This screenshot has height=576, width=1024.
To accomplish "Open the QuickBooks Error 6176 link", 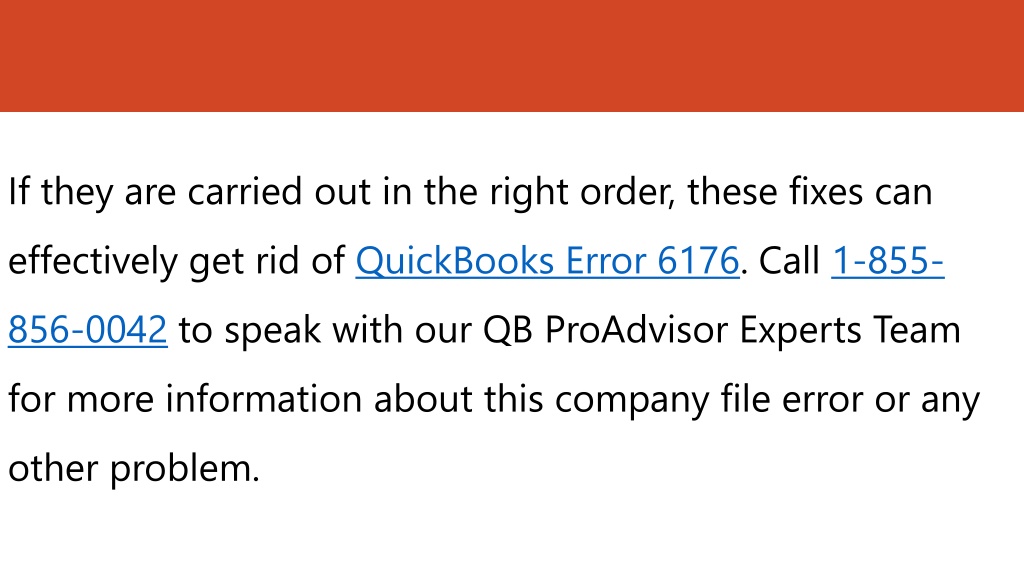I will point(547,261).
